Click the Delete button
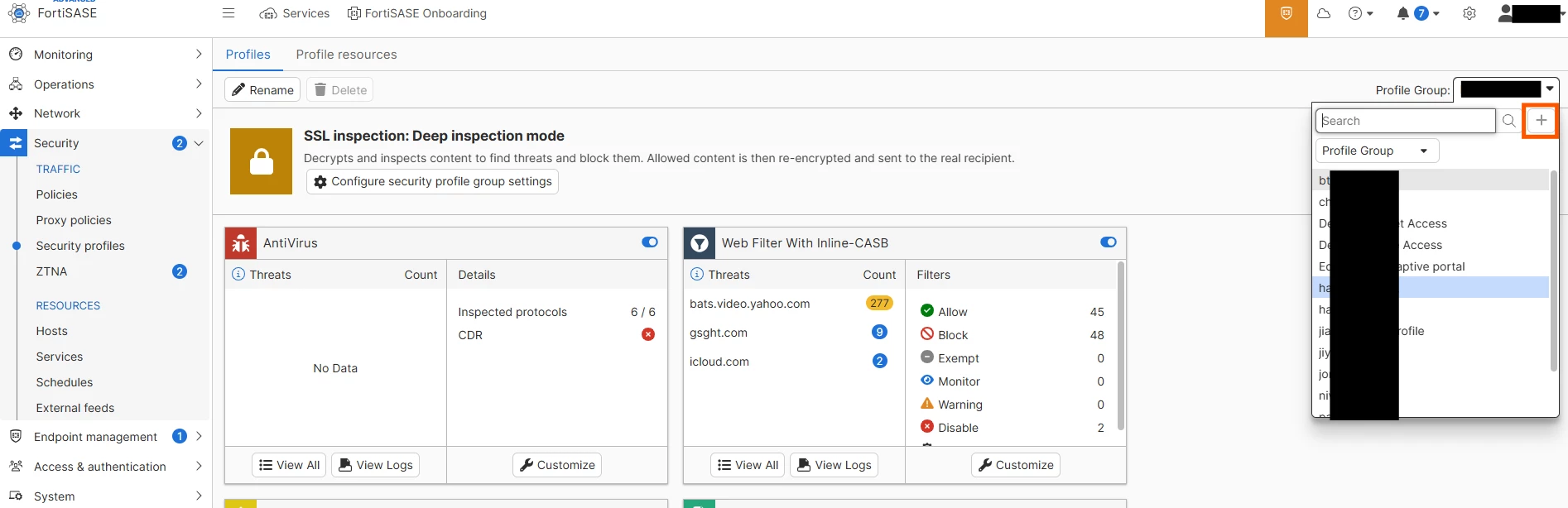 tap(340, 90)
